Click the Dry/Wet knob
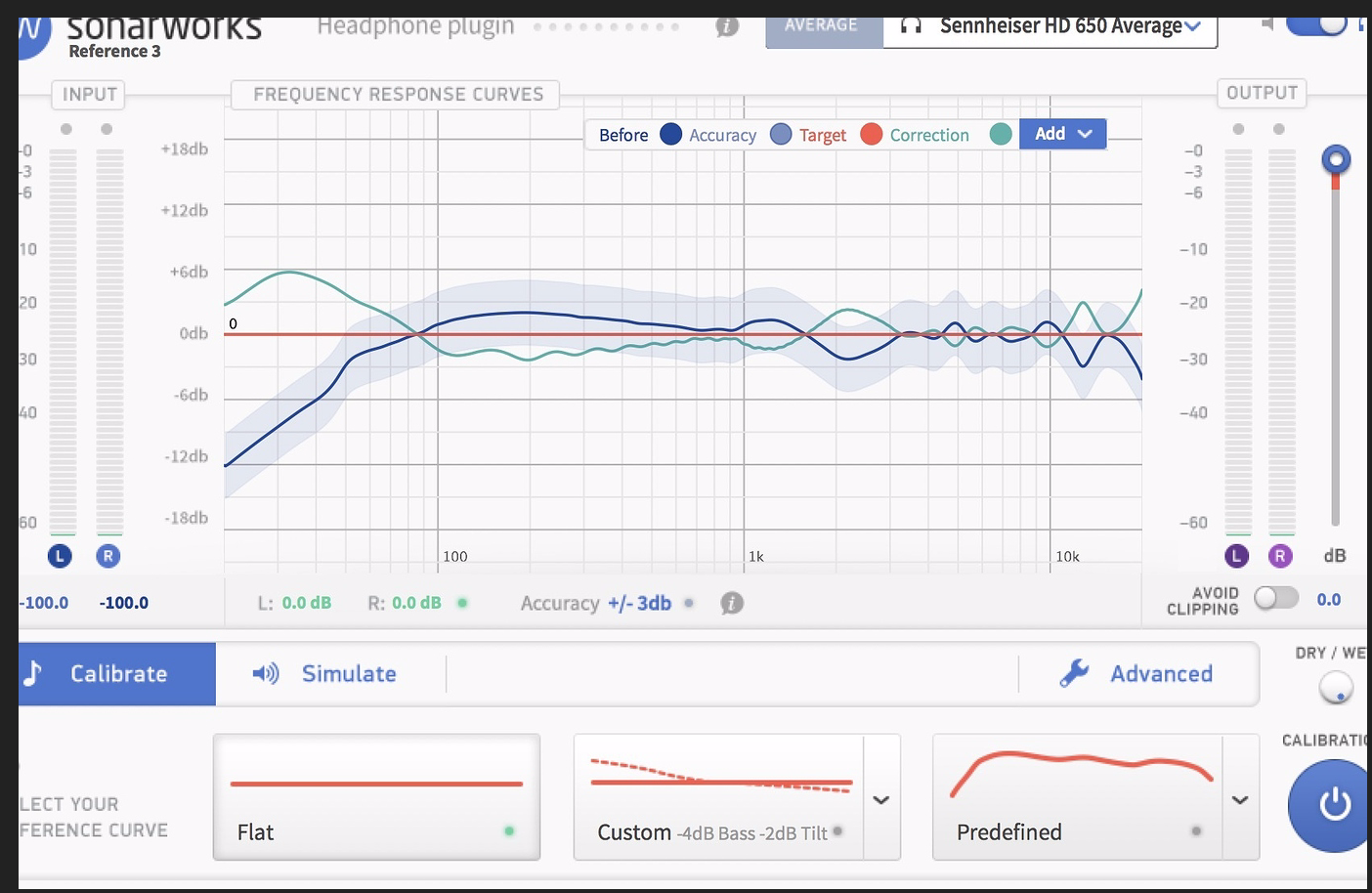Viewport: 1372px width, 893px height. [x=1336, y=688]
